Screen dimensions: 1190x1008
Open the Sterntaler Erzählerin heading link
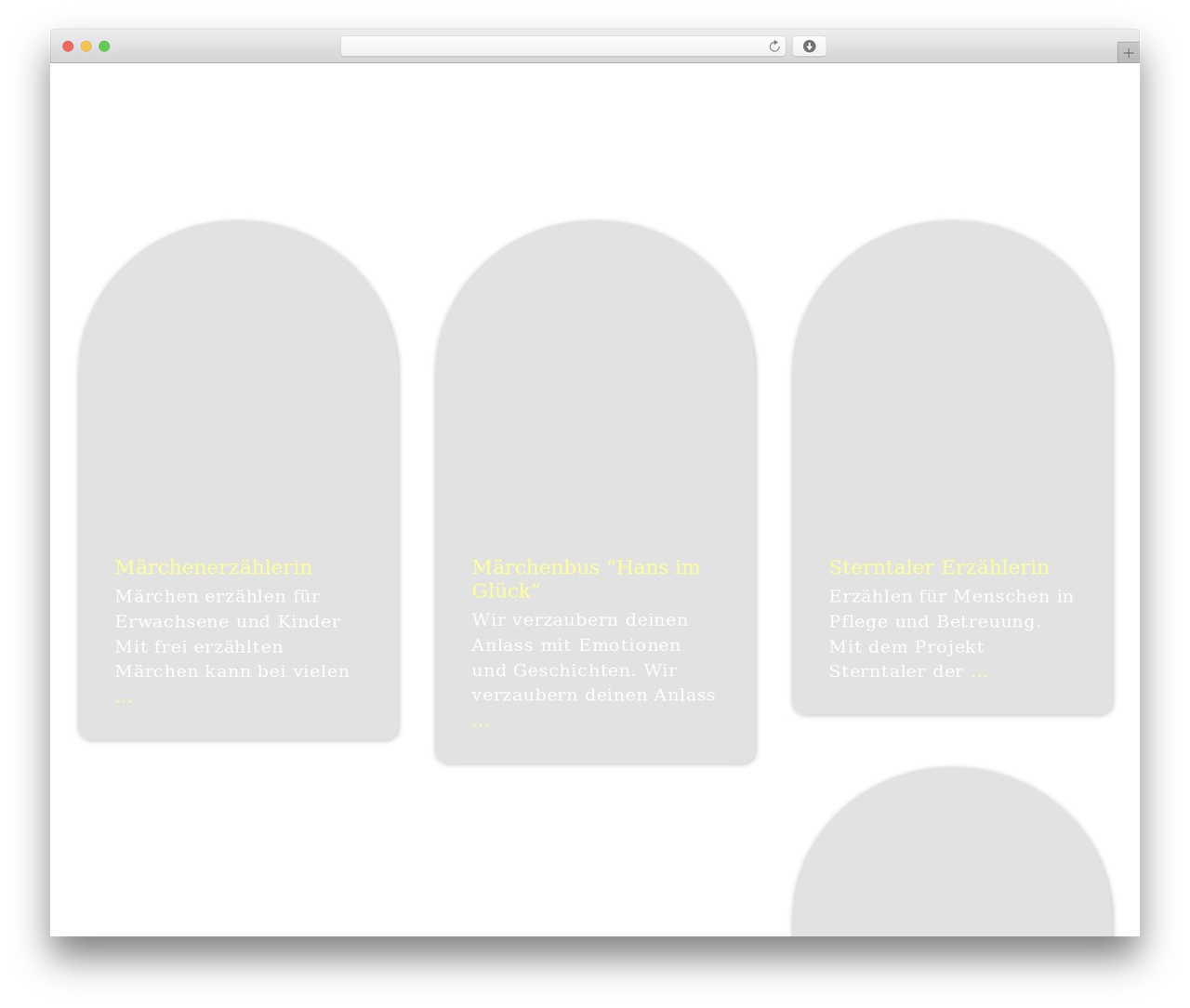tap(939, 567)
